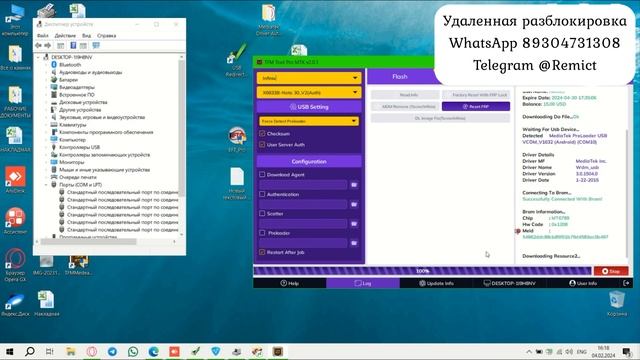Image resolution: width=640 pixels, height=360 pixels.
Task: Open the X6833B Note 30 model dropdown
Action: 309,92
